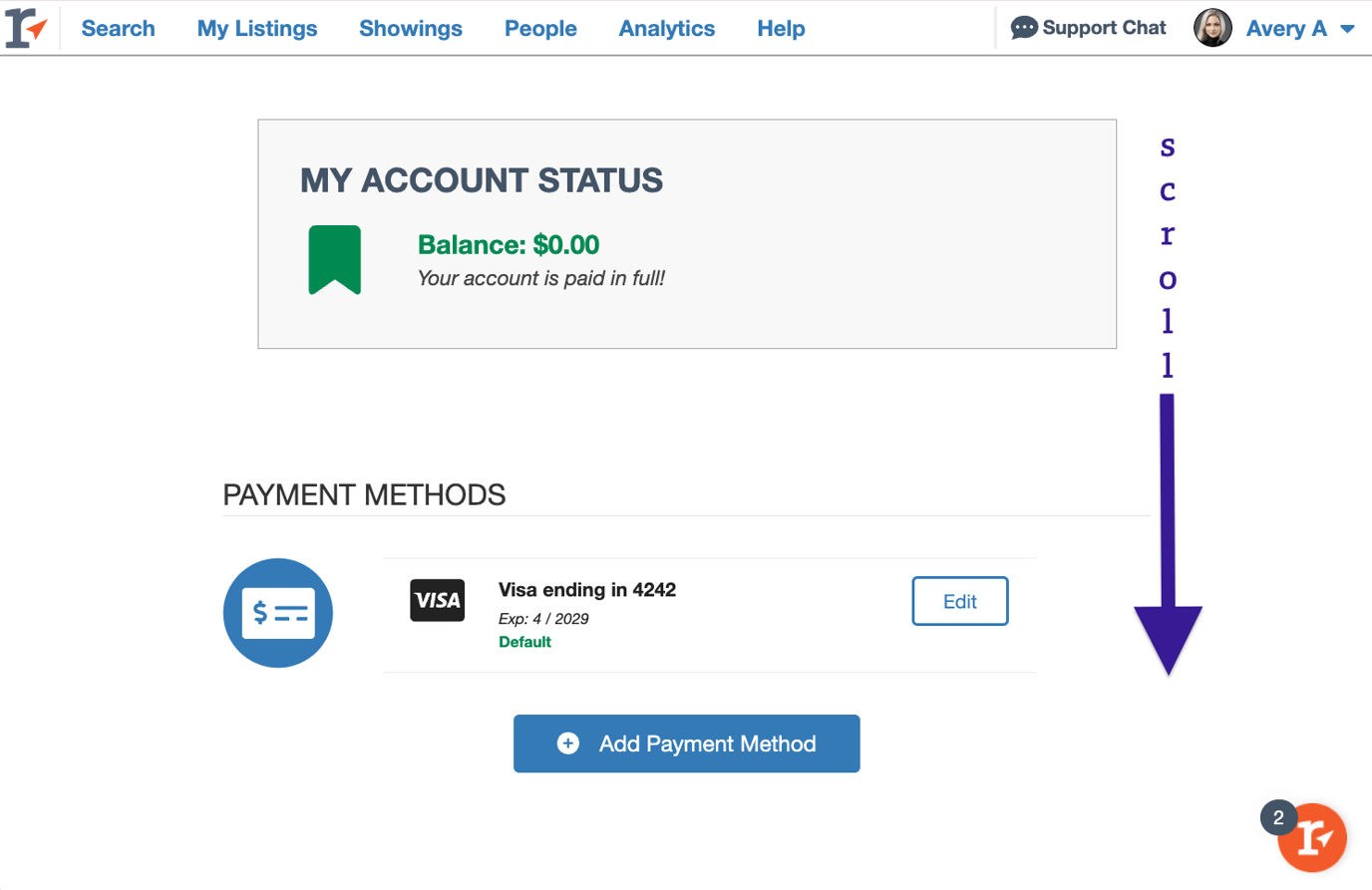Open the Showings page
This screenshot has width=1372, height=890.
(411, 29)
